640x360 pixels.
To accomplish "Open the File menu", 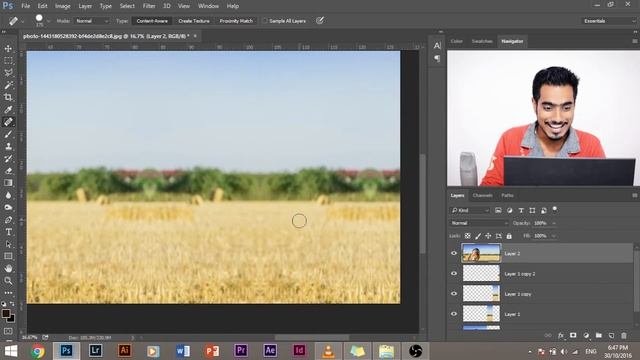I will (26, 6).
